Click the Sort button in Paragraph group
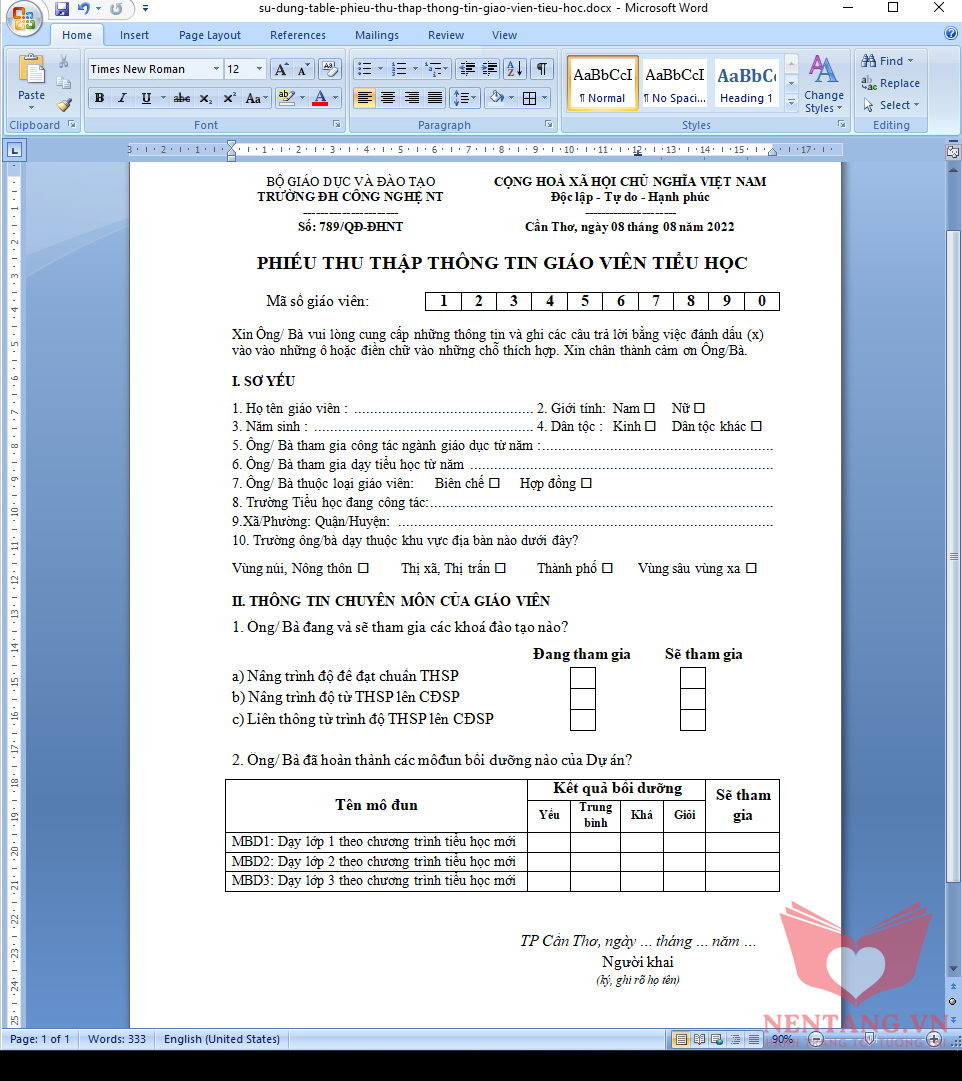The height and width of the screenshot is (1081, 962). coord(515,69)
